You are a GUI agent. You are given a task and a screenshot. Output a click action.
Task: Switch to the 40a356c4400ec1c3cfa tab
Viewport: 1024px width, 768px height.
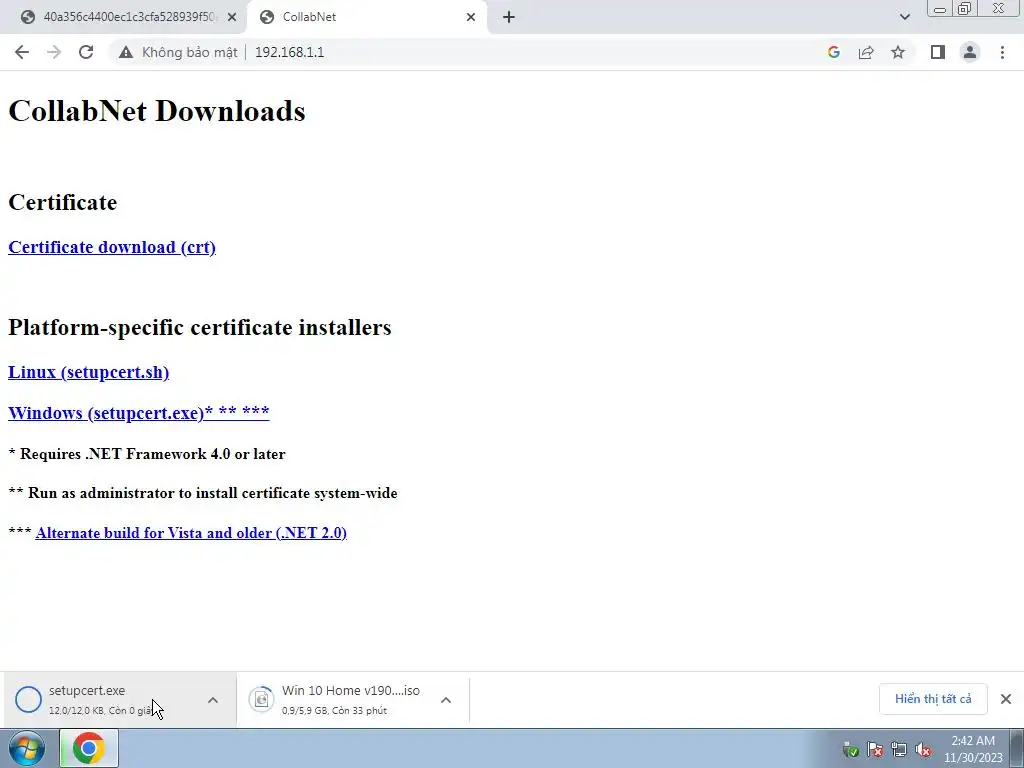coord(123,17)
